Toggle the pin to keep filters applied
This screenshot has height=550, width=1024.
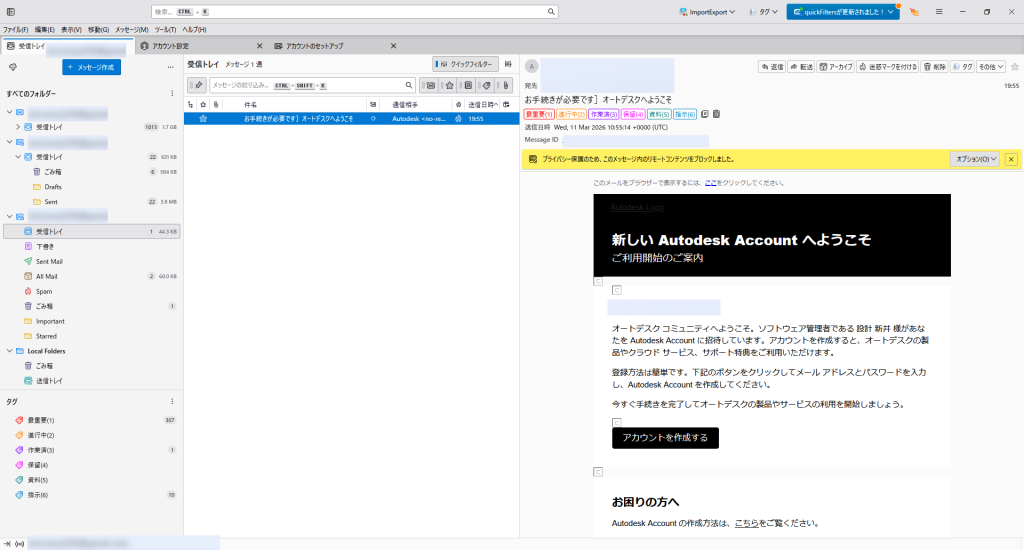point(198,85)
